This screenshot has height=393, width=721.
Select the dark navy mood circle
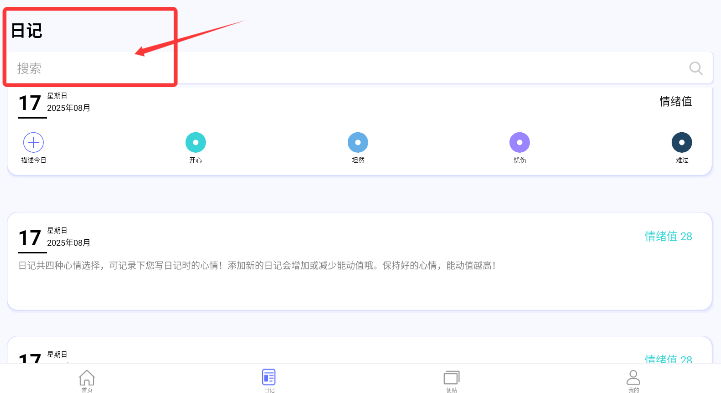coord(681,142)
